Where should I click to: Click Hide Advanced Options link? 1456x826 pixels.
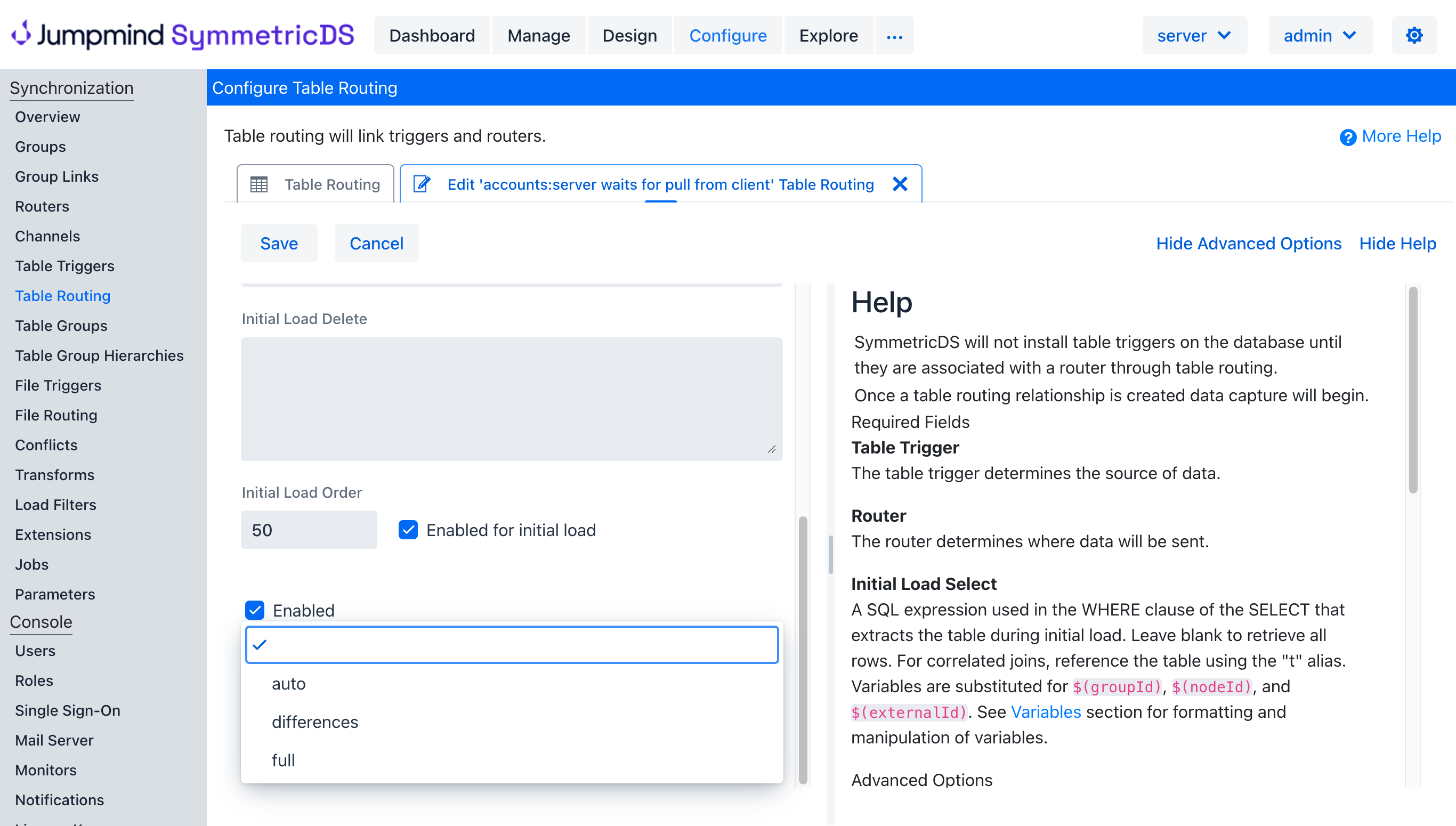(1248, 244)
